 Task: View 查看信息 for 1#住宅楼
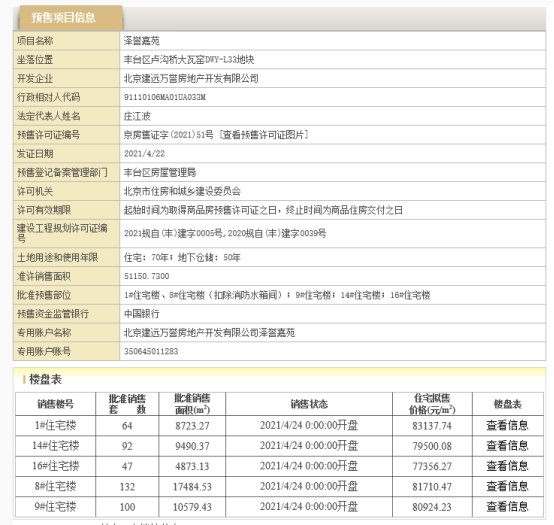tap(507, 425)
